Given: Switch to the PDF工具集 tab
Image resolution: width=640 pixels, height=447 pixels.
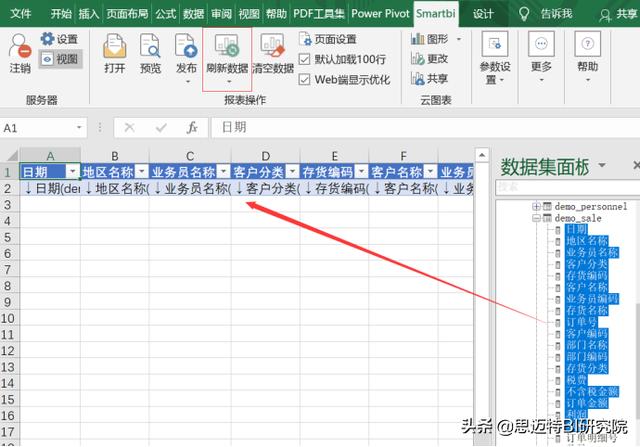Looking at the screenshot, I should point(319,13).
